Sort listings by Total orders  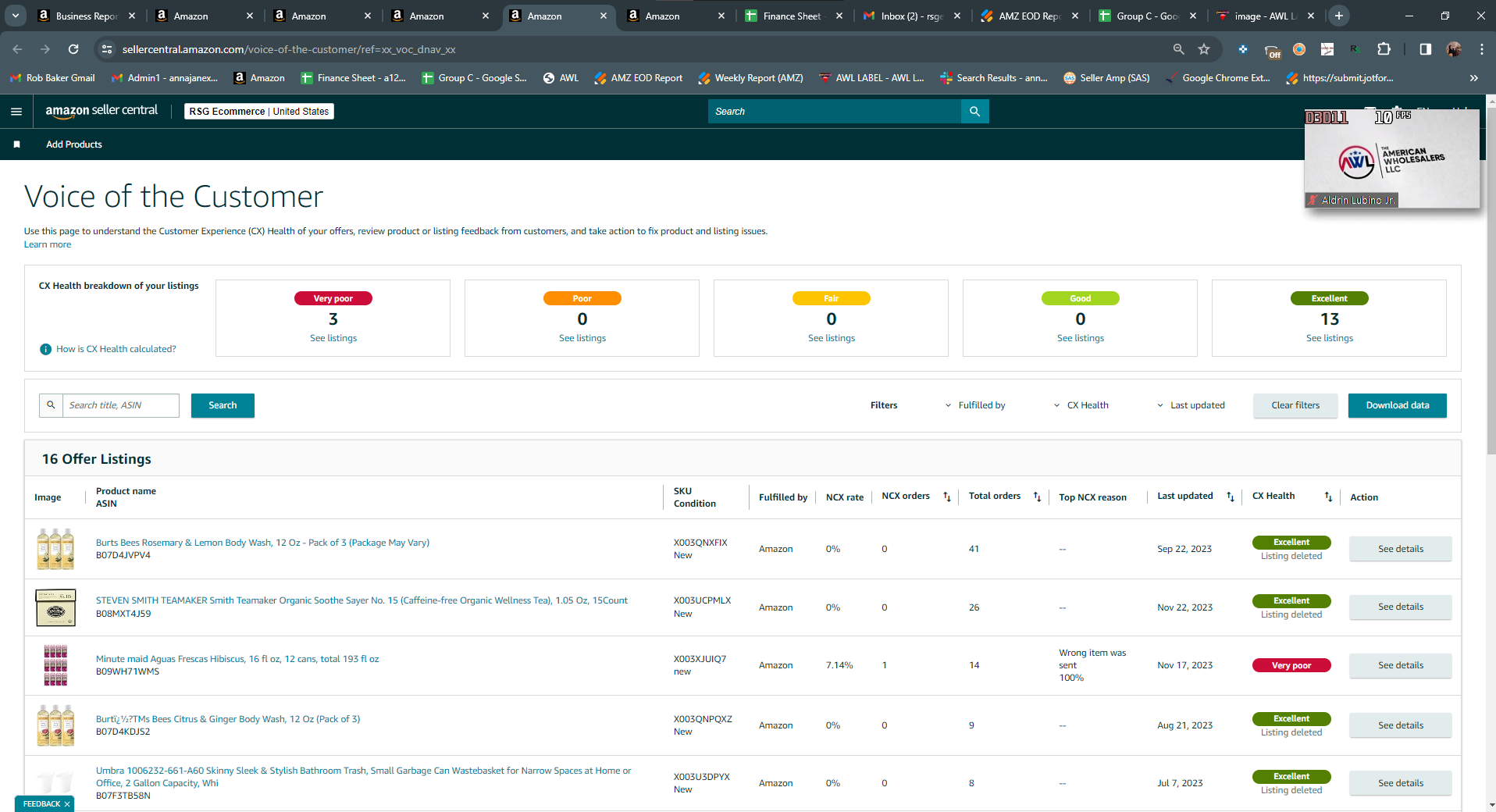click(1038, 497)
